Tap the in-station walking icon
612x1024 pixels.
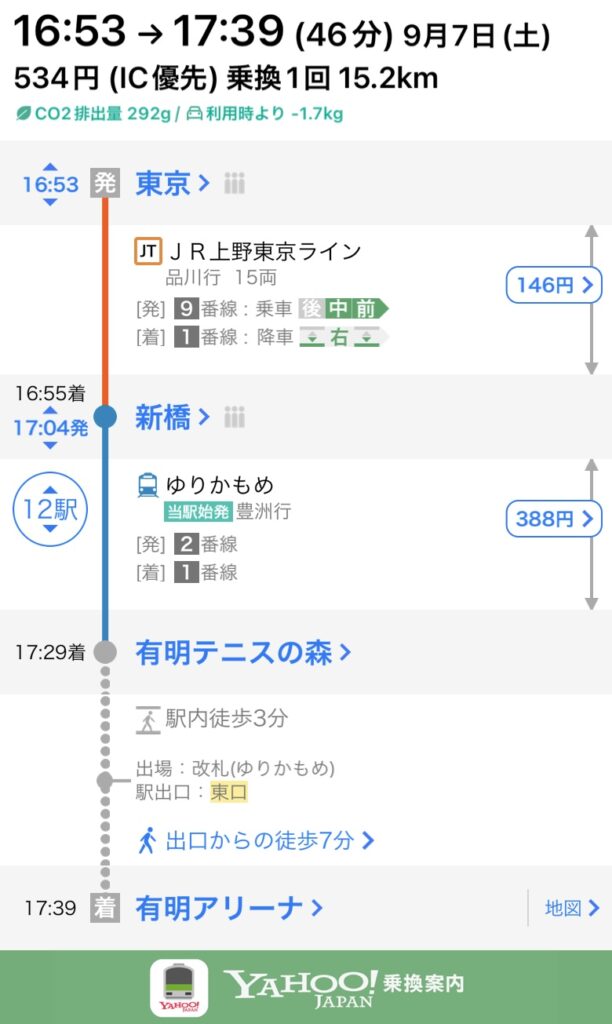pos(147,719)
